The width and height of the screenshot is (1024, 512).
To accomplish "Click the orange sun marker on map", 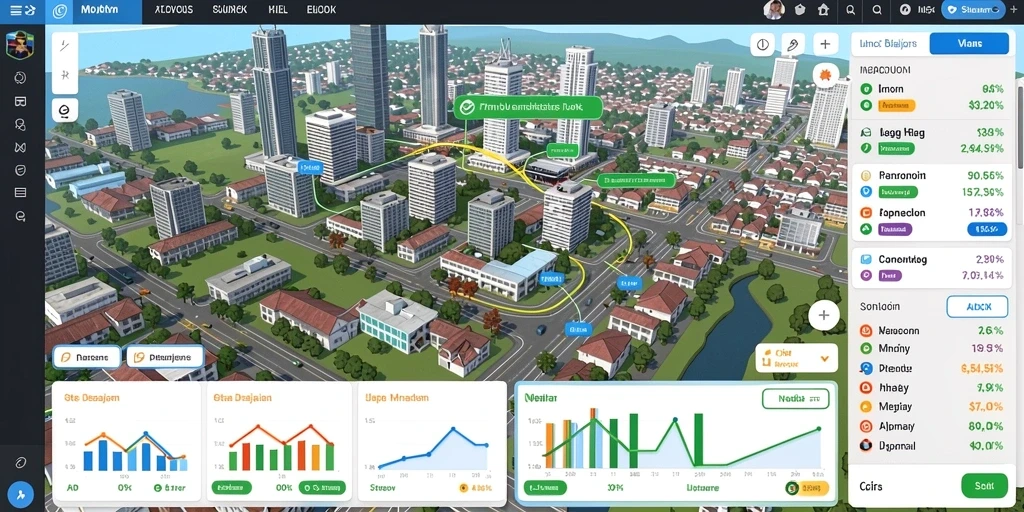I will tap(826, 75).
